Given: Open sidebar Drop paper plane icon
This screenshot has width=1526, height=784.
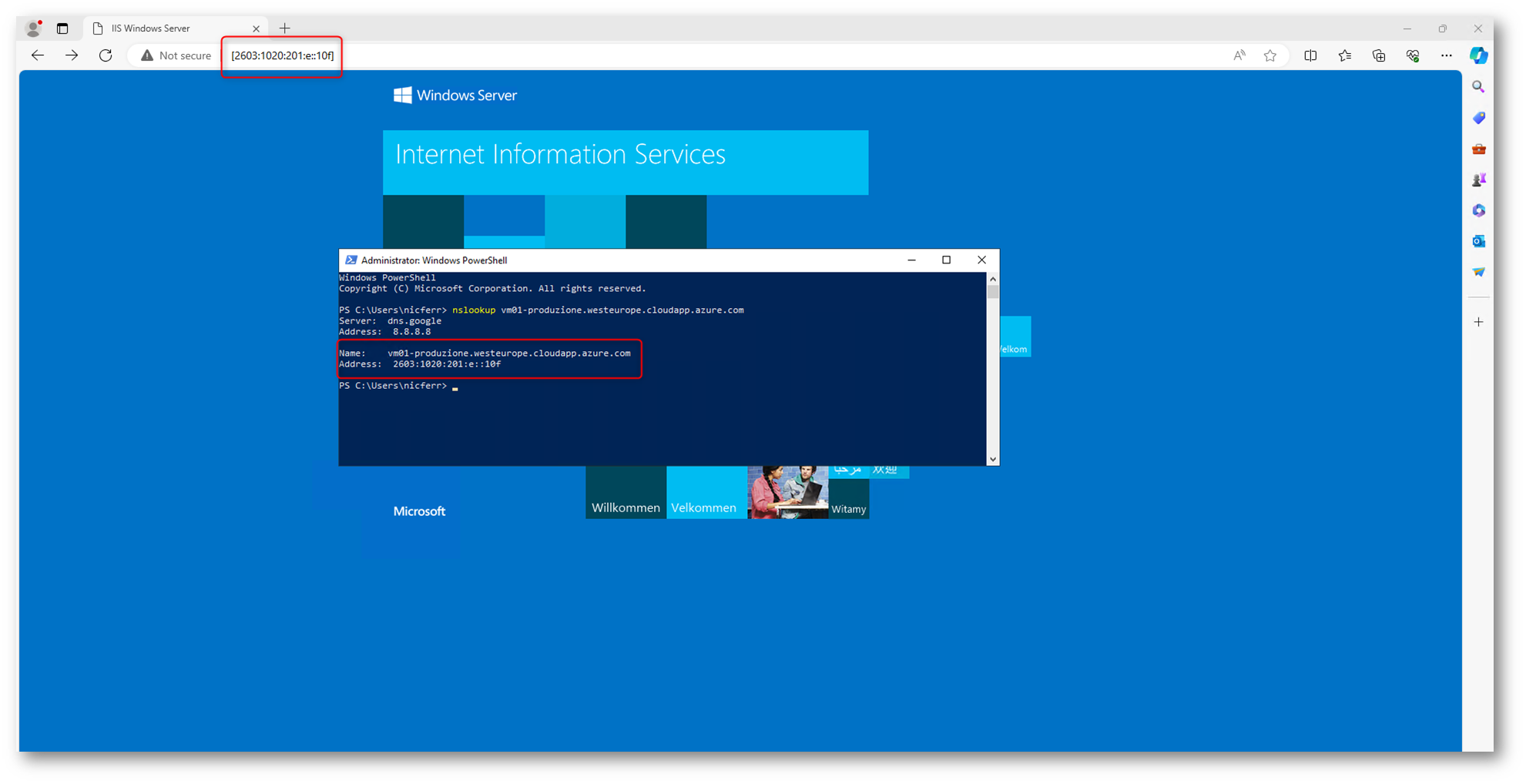Looking at the screenshot, I should (1478, 272).
